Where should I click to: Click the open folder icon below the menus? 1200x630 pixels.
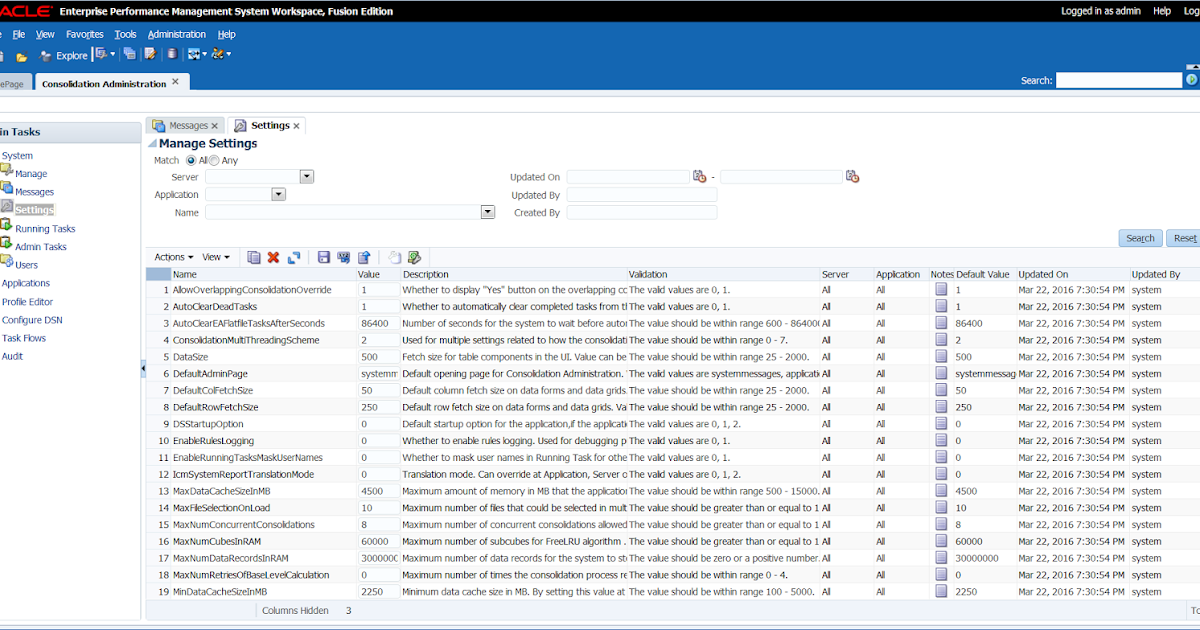[x=21, y=55]
